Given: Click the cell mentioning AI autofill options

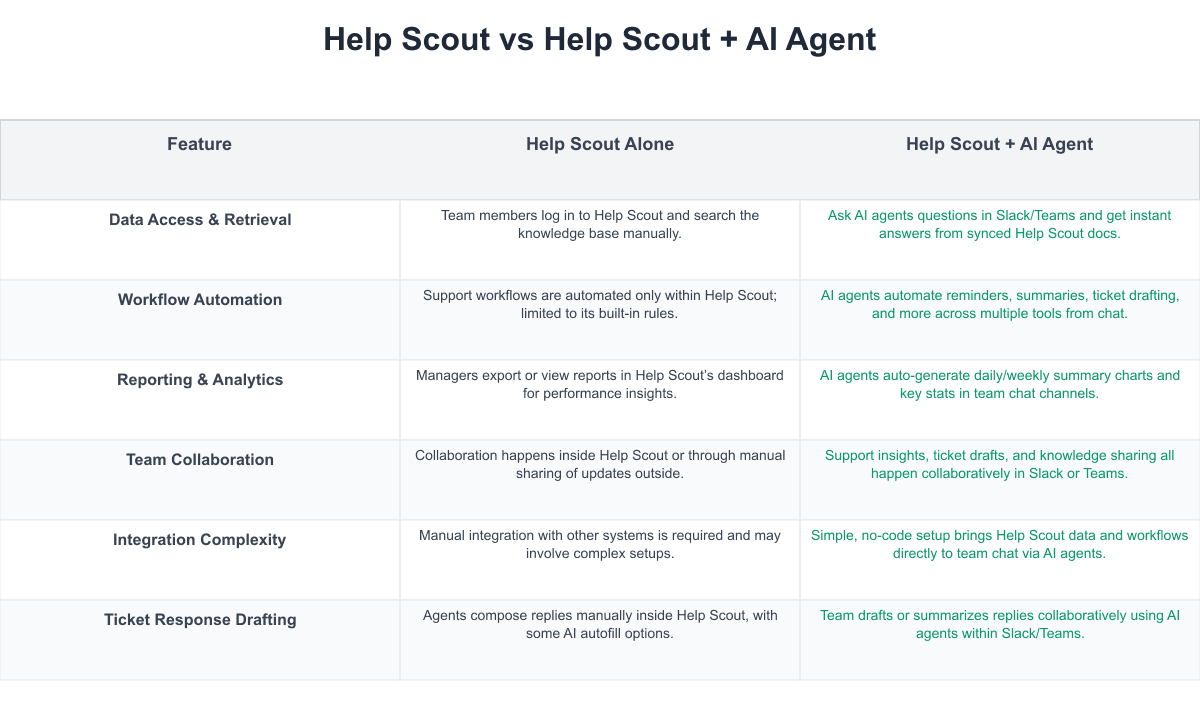Looking at the screenshot, I should click(600, 624).
